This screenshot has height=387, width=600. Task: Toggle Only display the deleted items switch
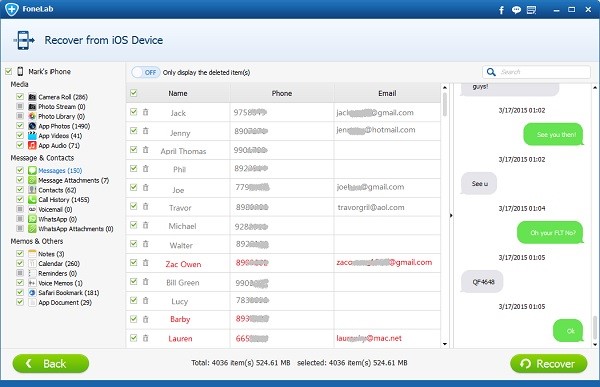point(145,72)
